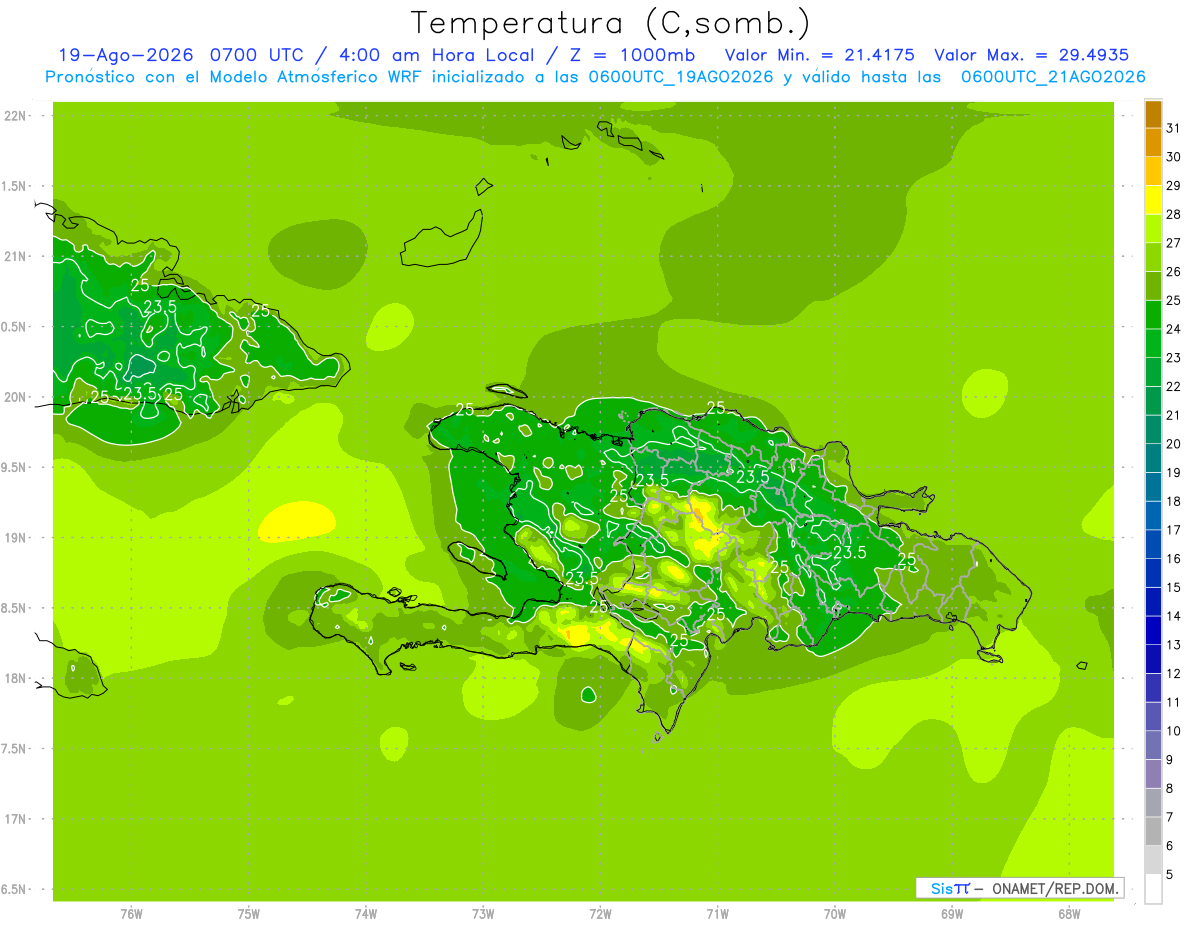Click the '21N' latitude axis label
Viewport: 1200px width, 927px height.
15,257
